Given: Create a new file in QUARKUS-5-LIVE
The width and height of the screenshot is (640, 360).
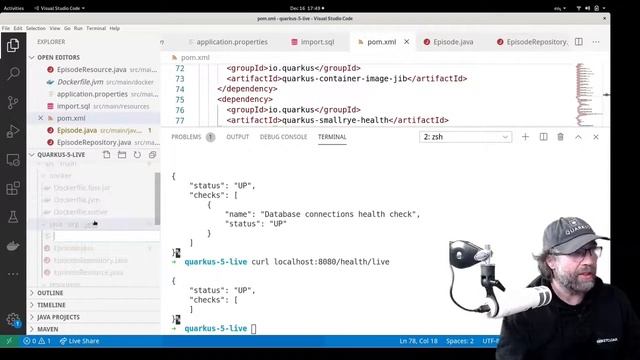Looking at the screenshot, I should [x=107, y=155].
